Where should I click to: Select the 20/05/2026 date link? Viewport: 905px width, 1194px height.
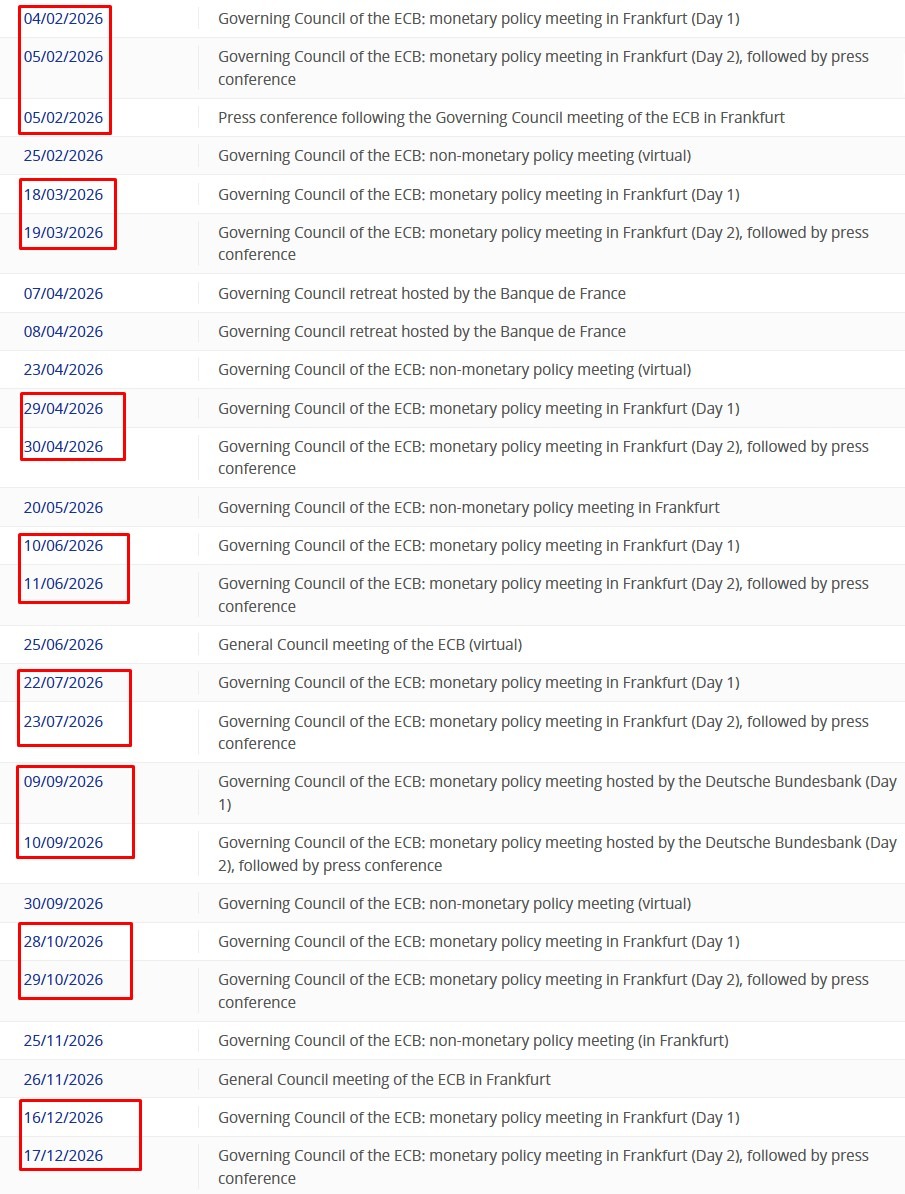63,507
